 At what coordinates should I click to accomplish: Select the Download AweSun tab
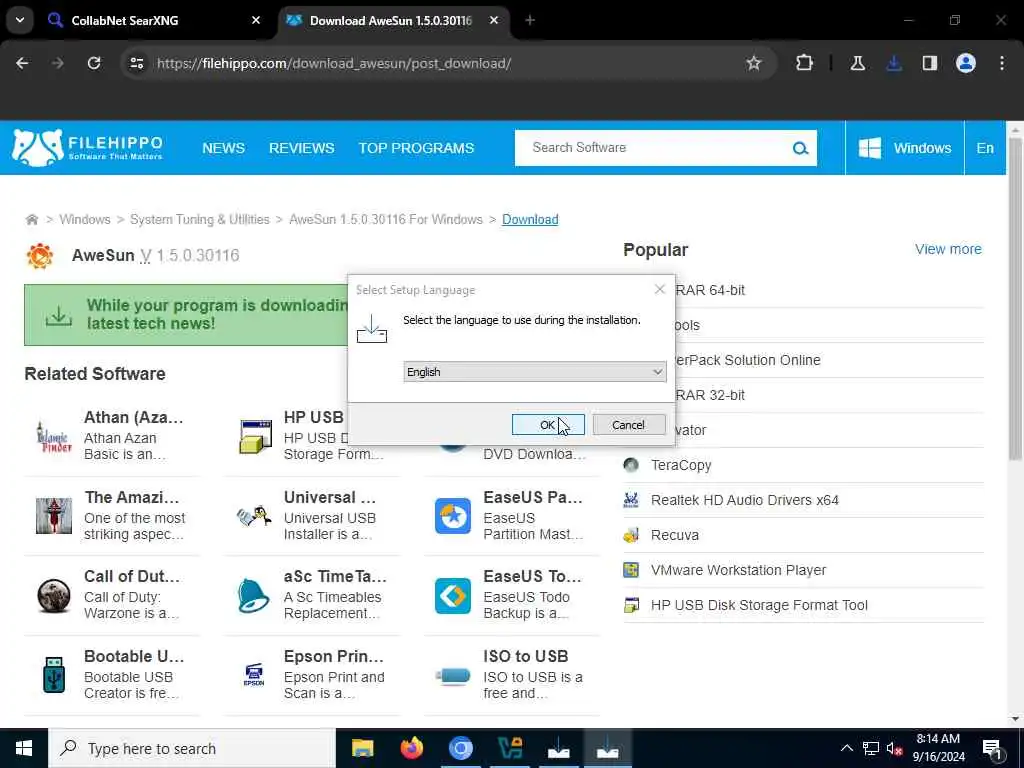coord(392,20)
